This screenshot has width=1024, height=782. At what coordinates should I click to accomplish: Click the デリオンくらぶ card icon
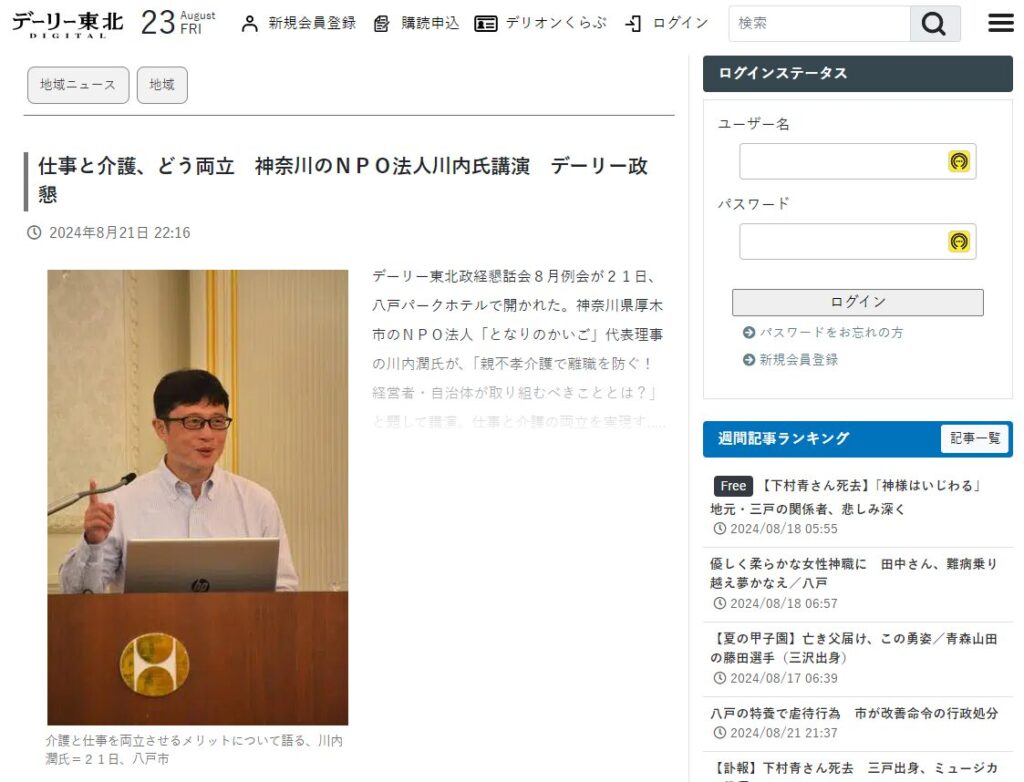(485, 24)
